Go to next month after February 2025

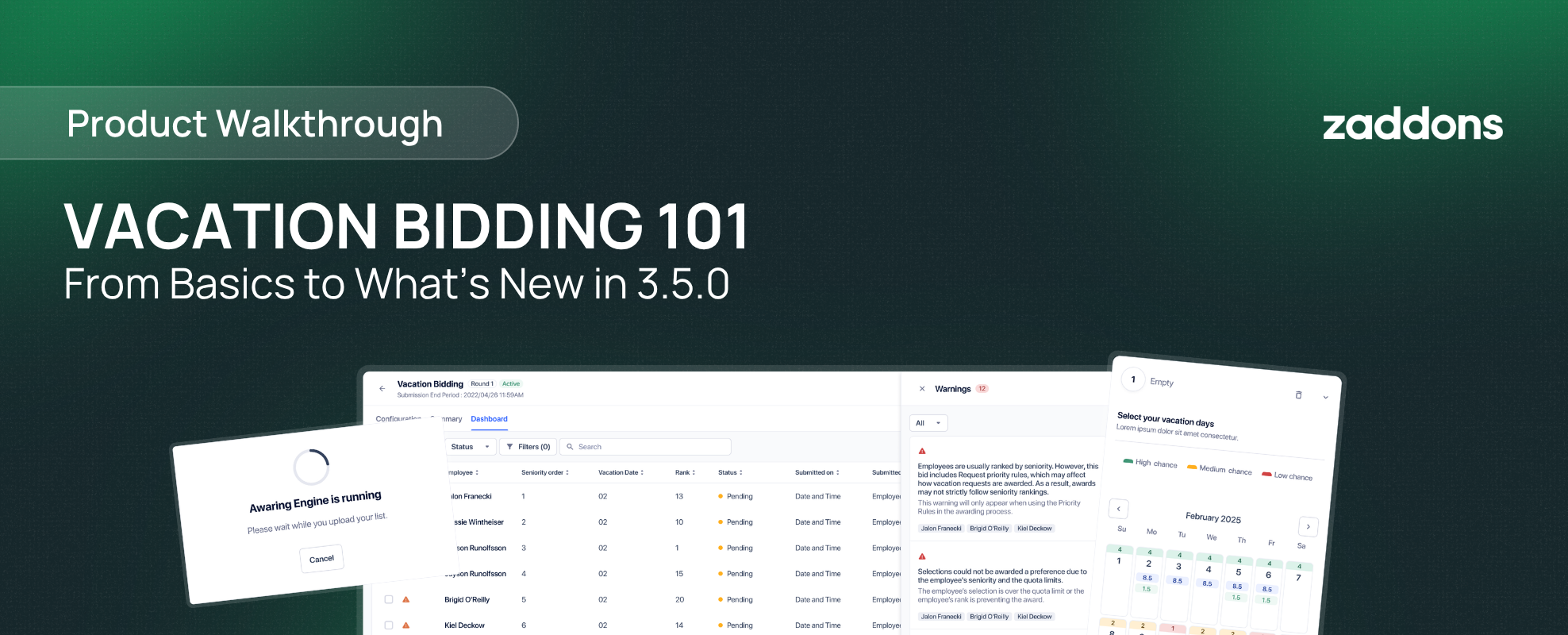pyautogui.click(x=1308, y=526)
